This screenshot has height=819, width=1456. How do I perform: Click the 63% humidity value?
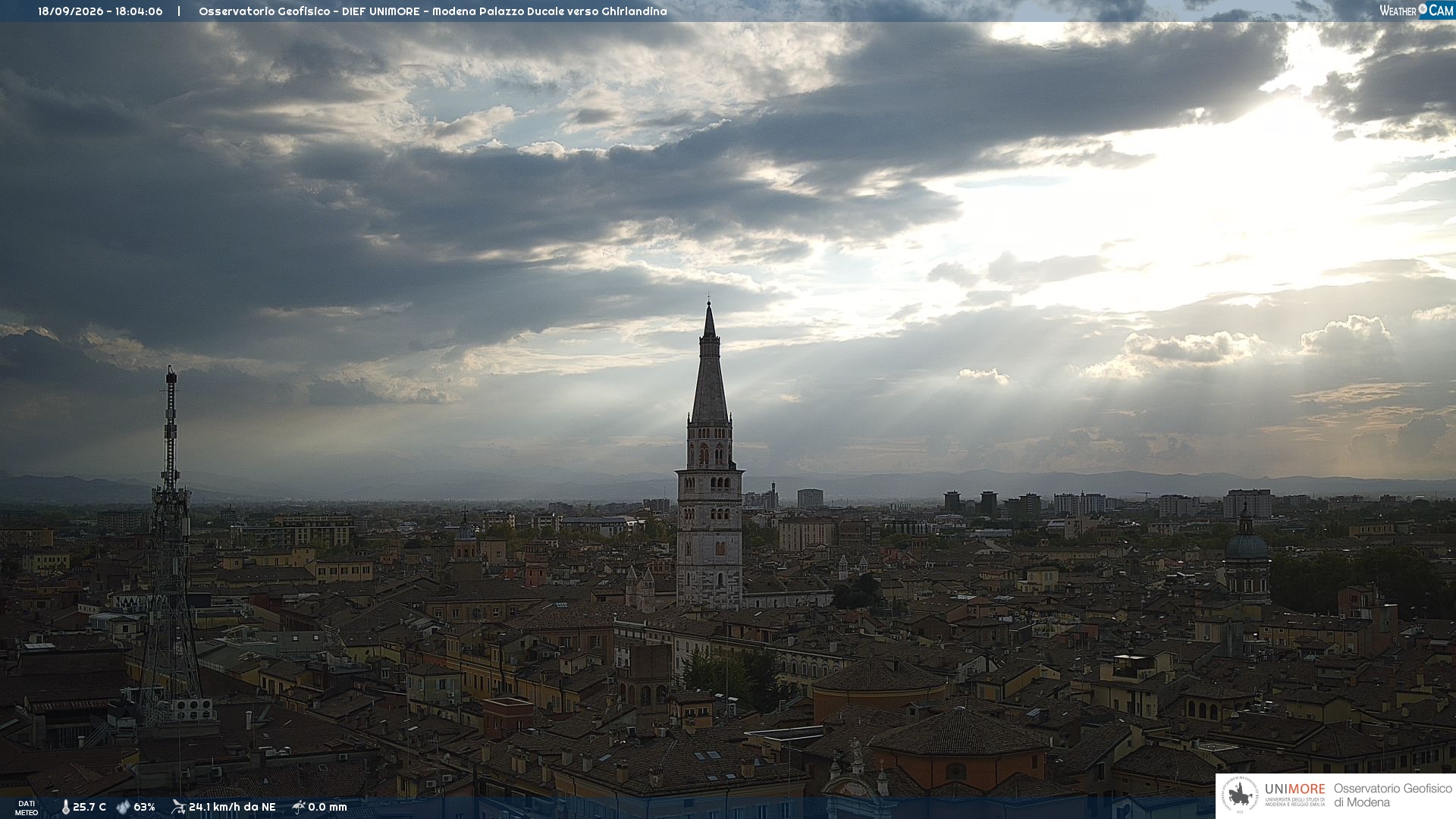[x=144, y=808]
